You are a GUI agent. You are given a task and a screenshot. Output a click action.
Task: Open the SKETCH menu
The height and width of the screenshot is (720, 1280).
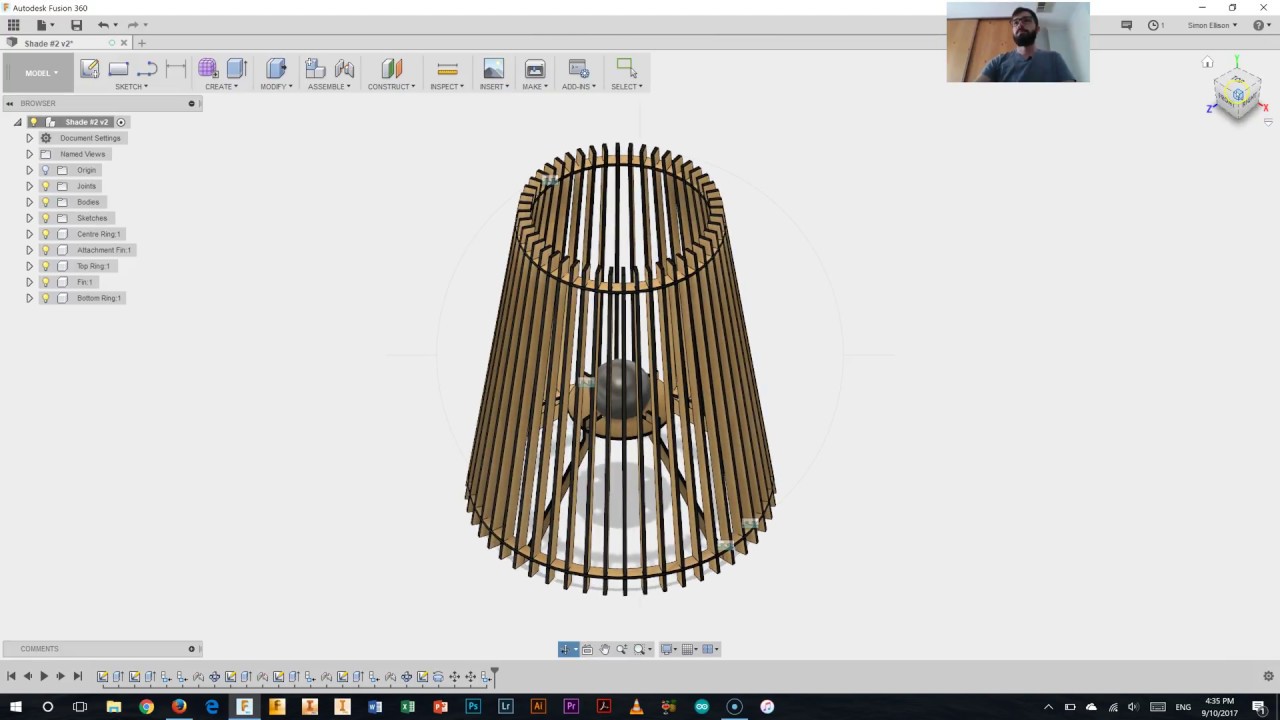[x=131, y=87]
